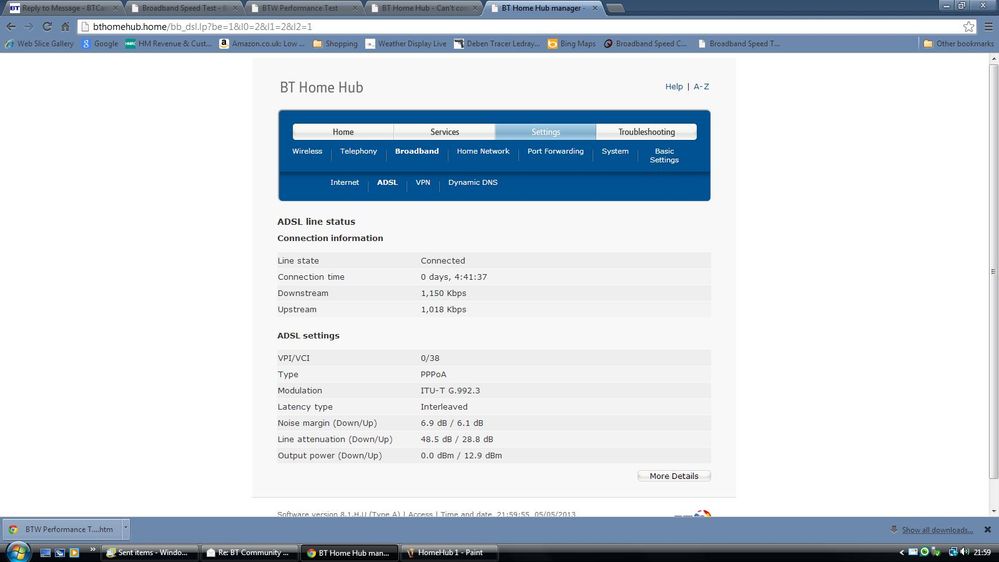Click the browser home icon
999x562 pixels.
[65, 27]
